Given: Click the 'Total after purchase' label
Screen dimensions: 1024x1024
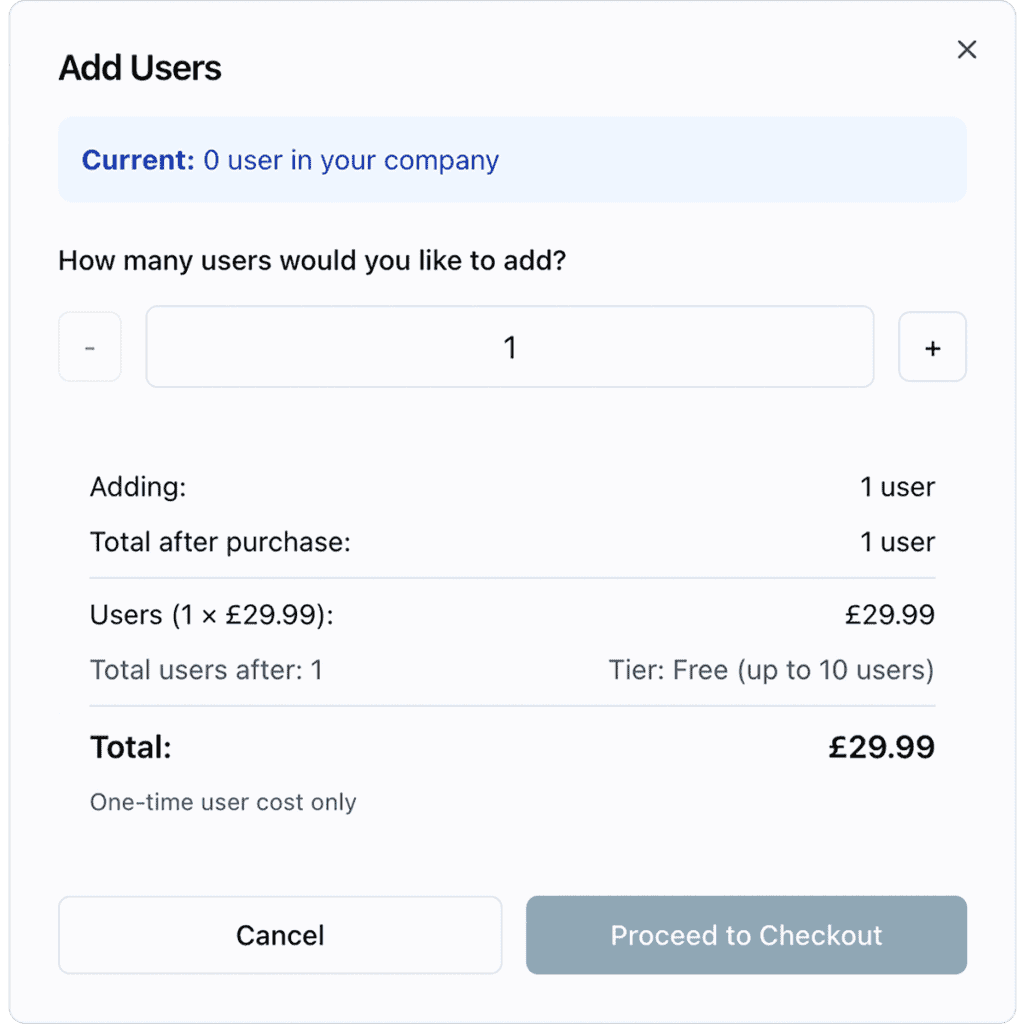Looking at the screenshot, I should click(220, 542).
